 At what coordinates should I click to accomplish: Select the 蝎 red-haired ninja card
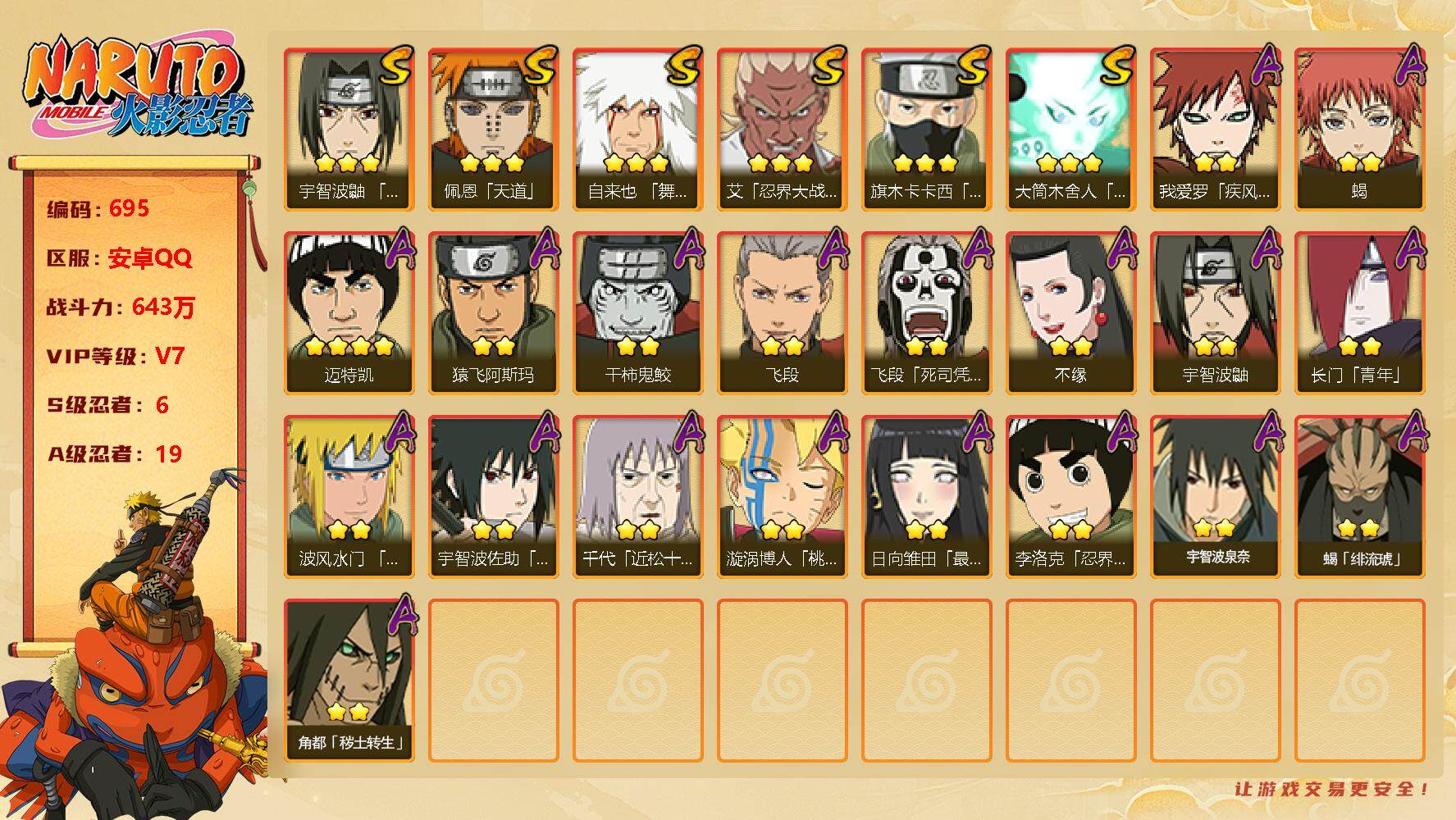pyautogui.click(x=1359, y=130)
